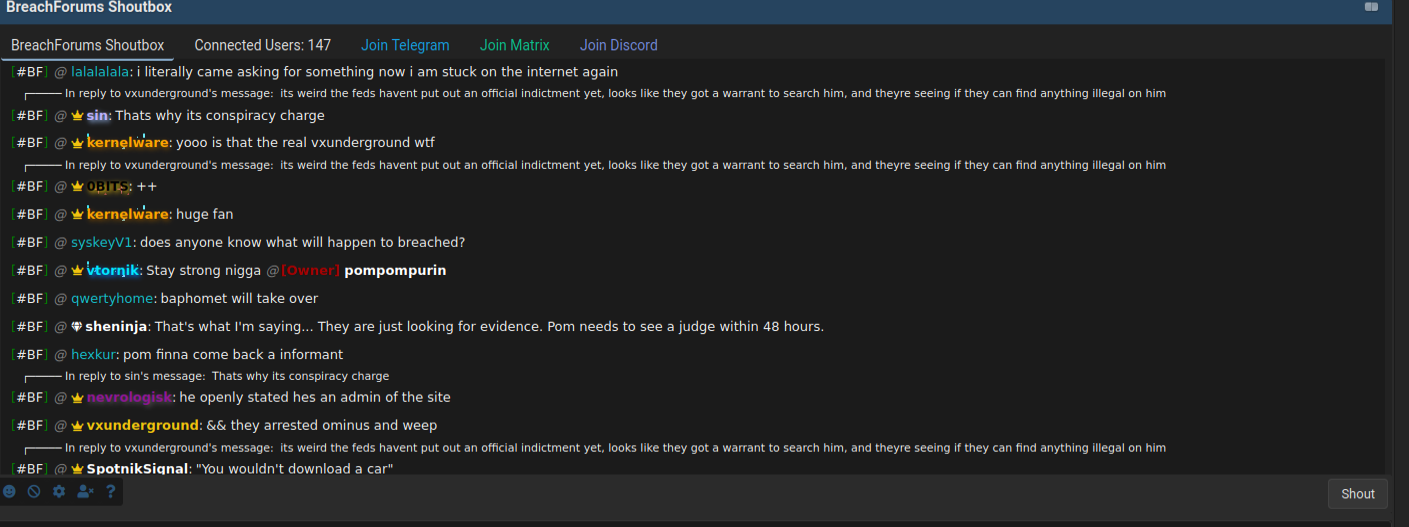Open vtornik's username link

[x=112, y=271]
